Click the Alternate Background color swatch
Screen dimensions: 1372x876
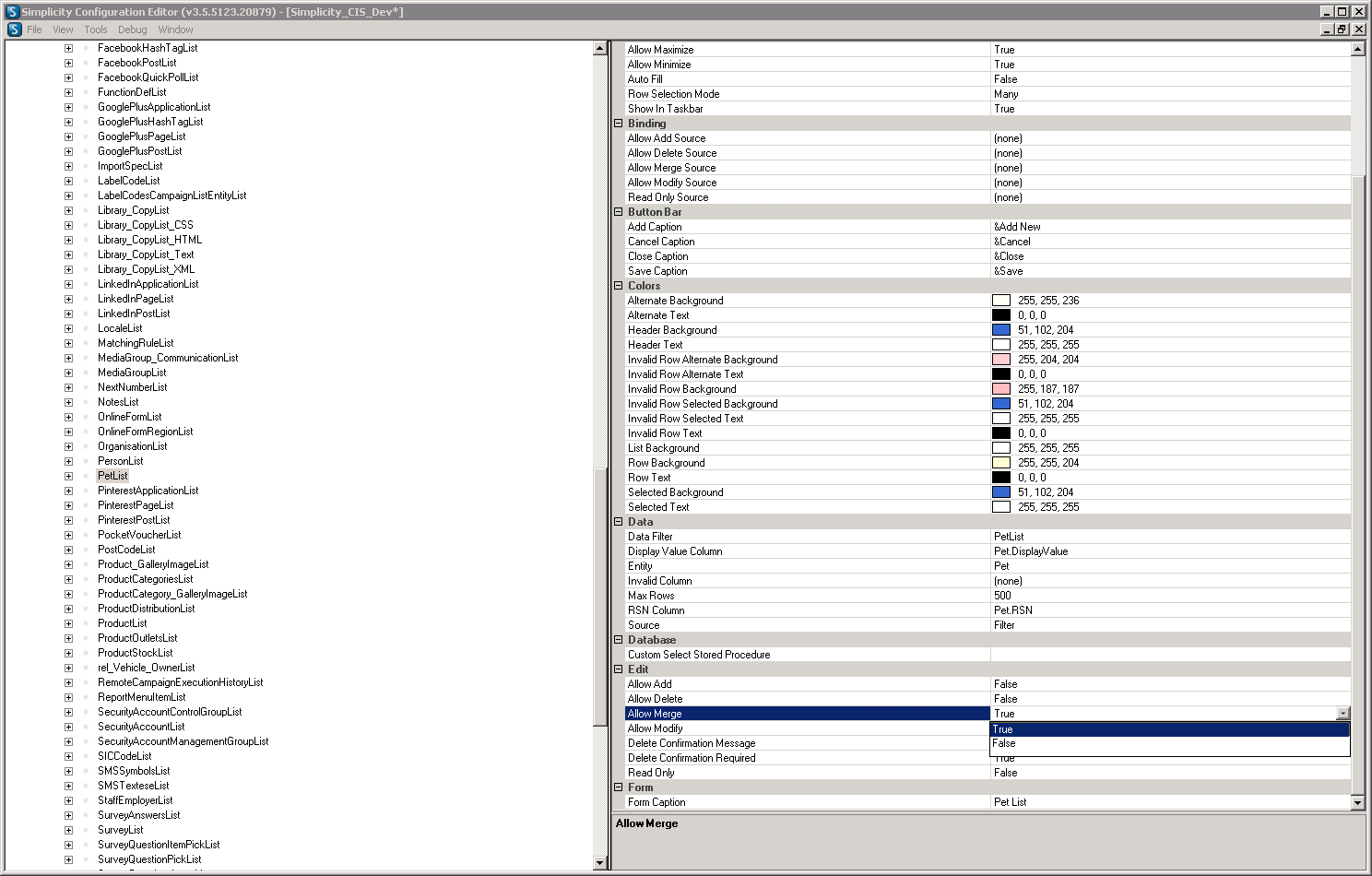1000,301
